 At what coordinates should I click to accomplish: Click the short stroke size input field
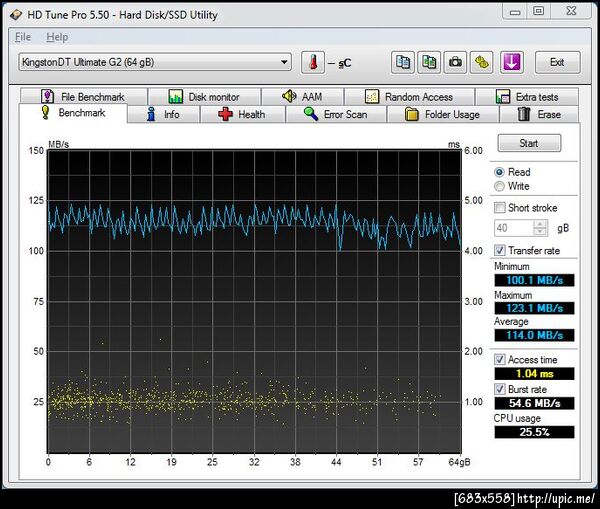[512, 228]
